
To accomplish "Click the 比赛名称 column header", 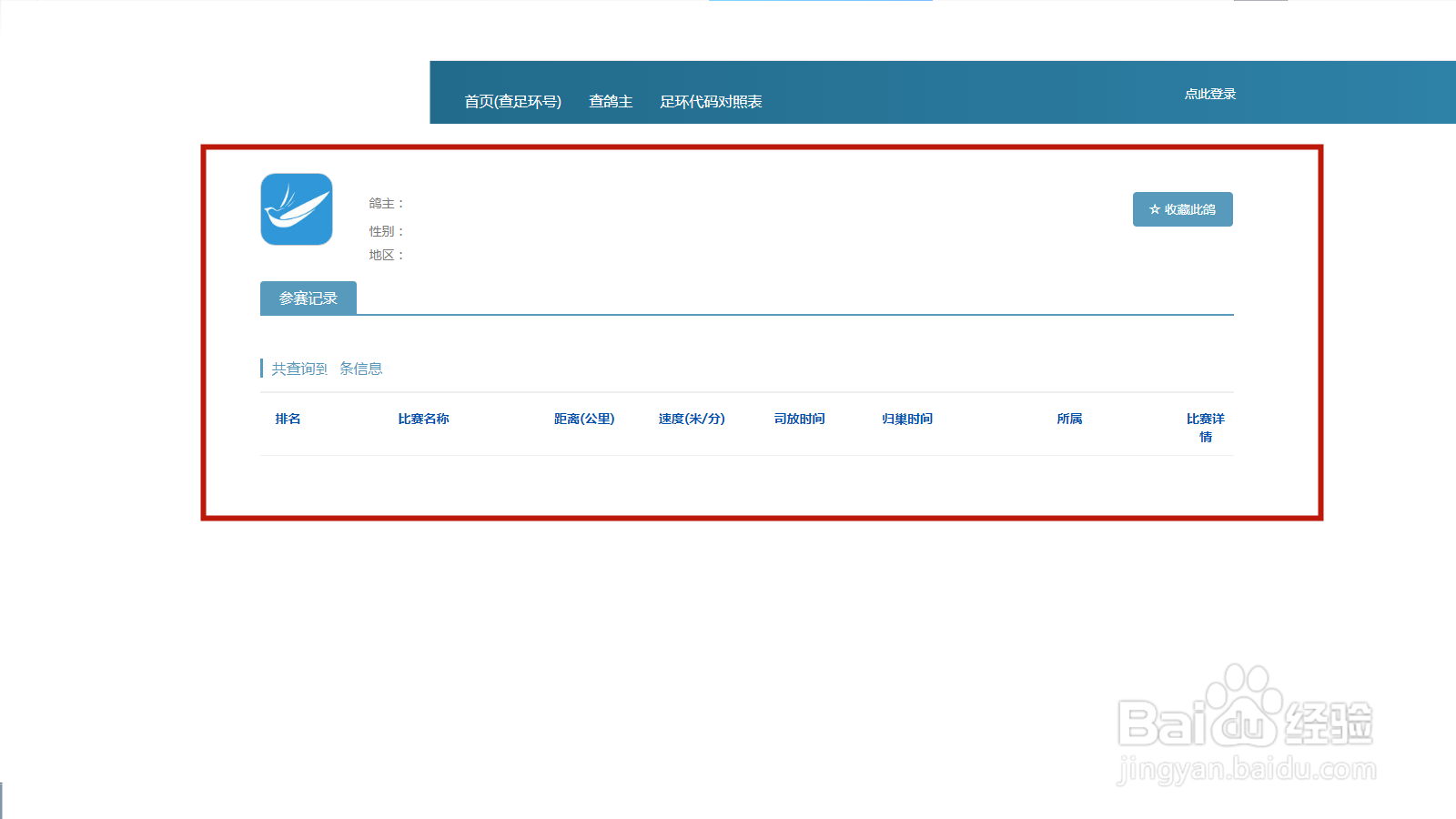I will 424,419.
